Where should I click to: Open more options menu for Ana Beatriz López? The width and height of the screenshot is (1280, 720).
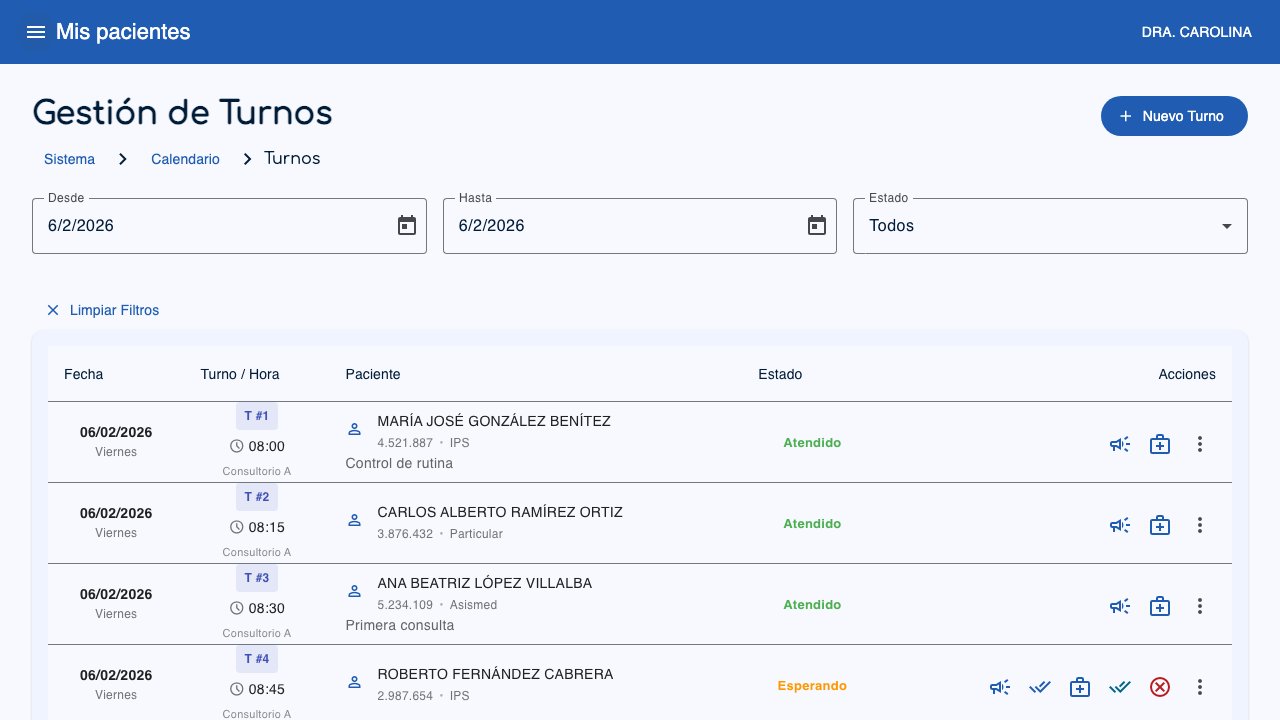pyautogui.click(x=1200, y=606)
